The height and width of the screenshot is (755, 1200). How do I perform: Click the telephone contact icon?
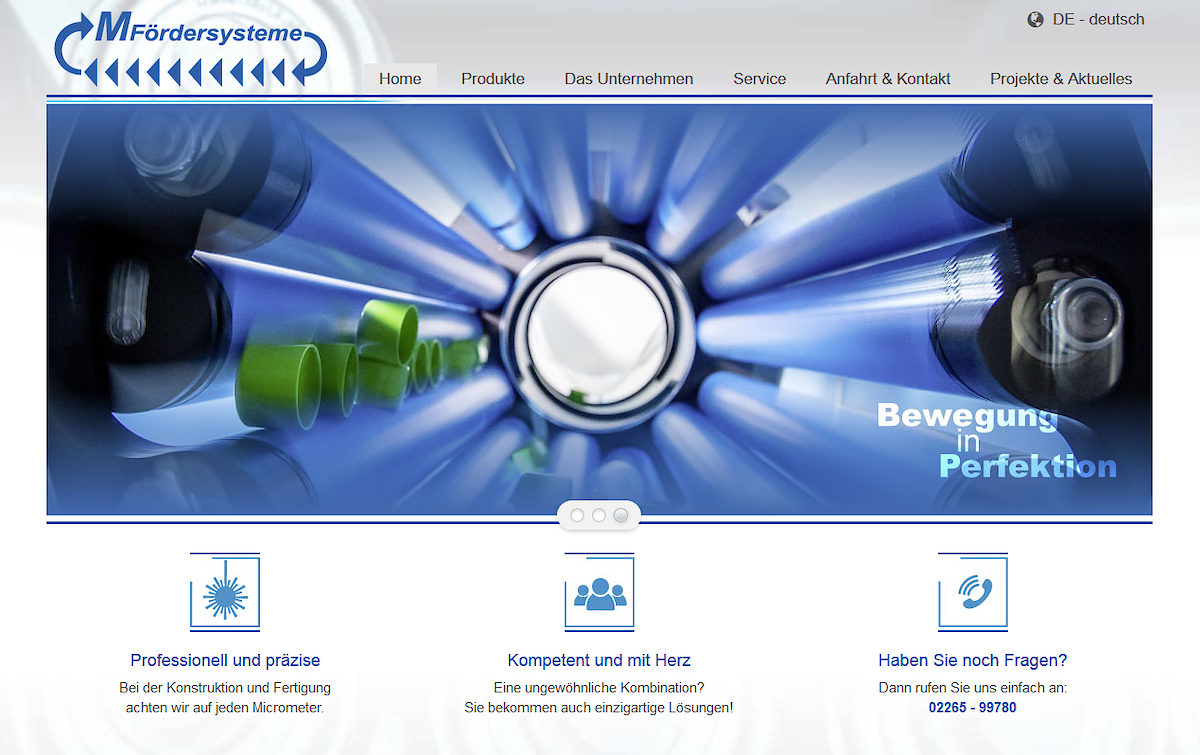point(973,593)
